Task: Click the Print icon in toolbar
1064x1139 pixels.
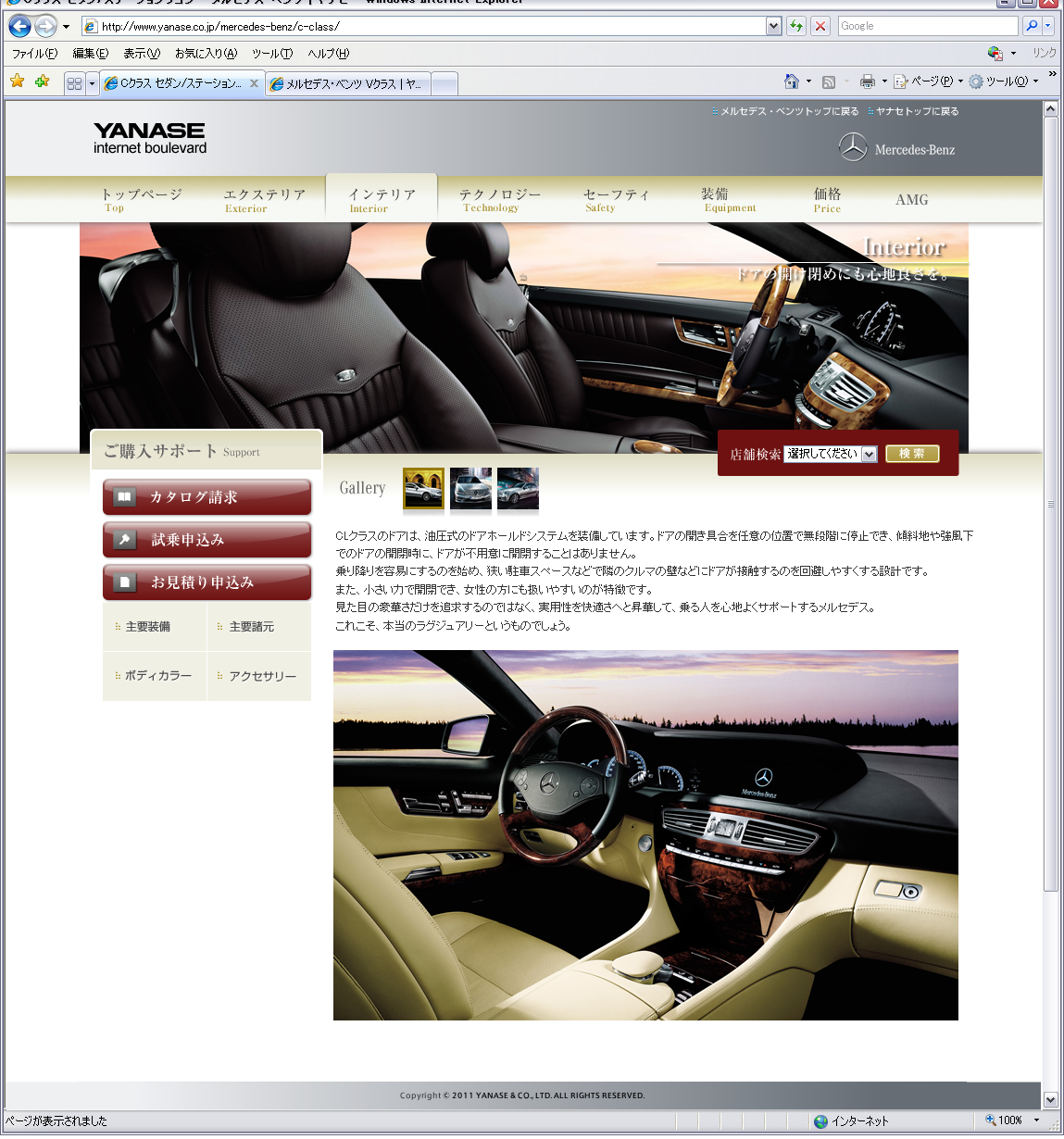Action: (867, 81)
